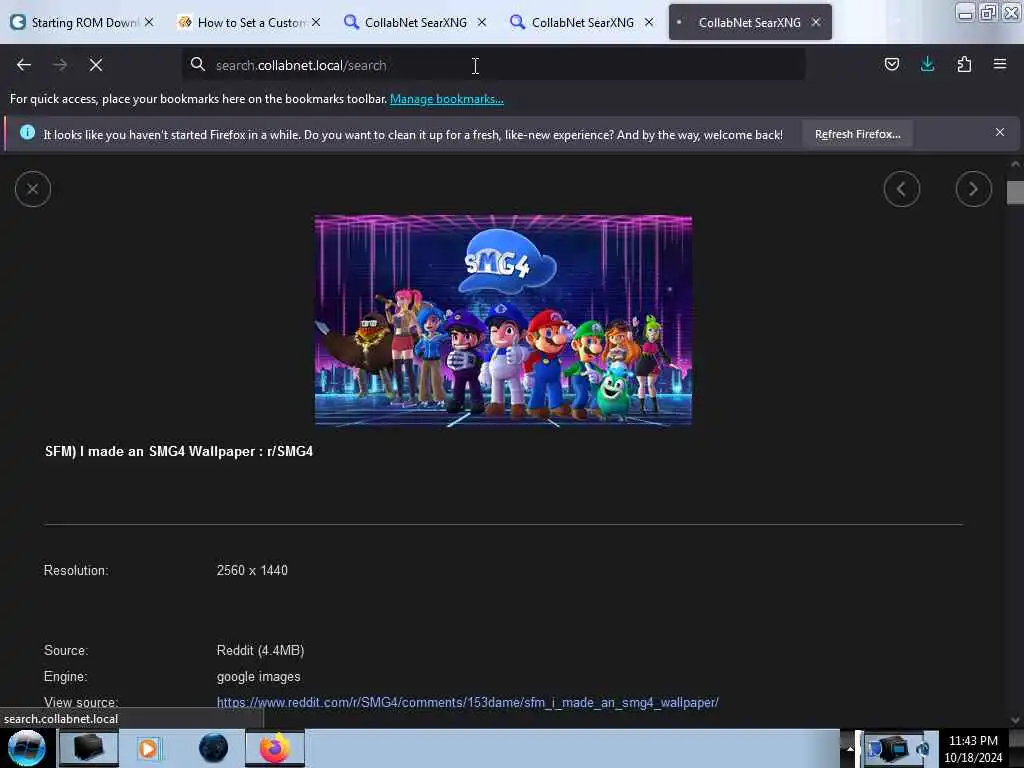The image size is (1024, 768).
Task: Close the Starting ROM Download tab
Action: (149, 22)
